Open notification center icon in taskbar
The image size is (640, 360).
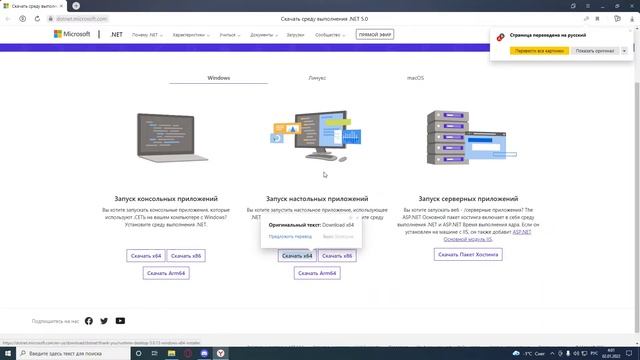[629, 353]
